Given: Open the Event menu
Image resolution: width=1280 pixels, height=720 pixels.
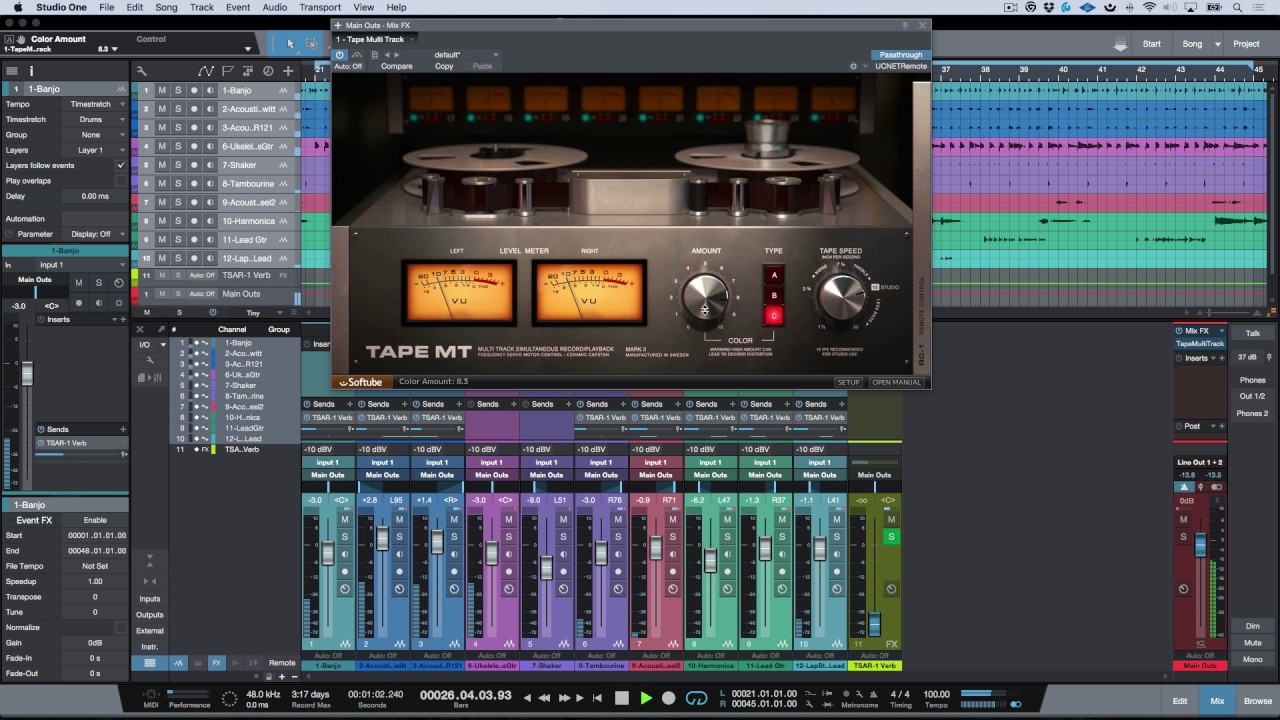Looking at the screenshot, I should click(238, 7).
